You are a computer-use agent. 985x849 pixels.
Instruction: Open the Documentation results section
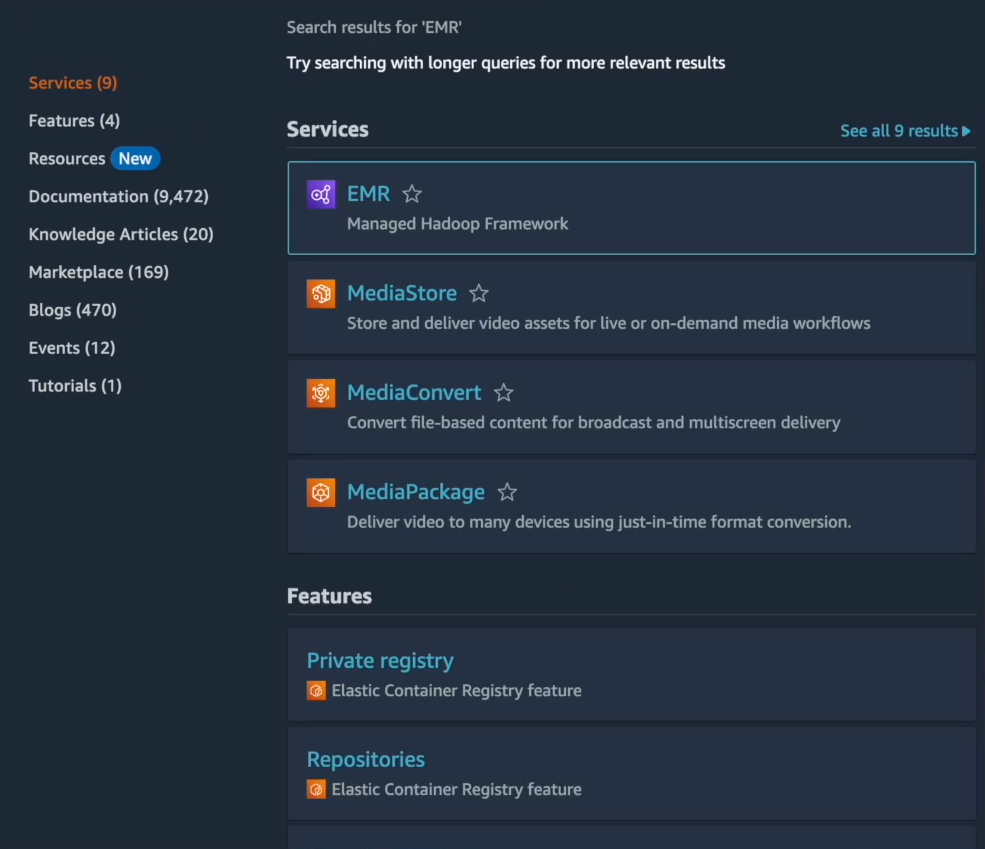tap(119, 196)
